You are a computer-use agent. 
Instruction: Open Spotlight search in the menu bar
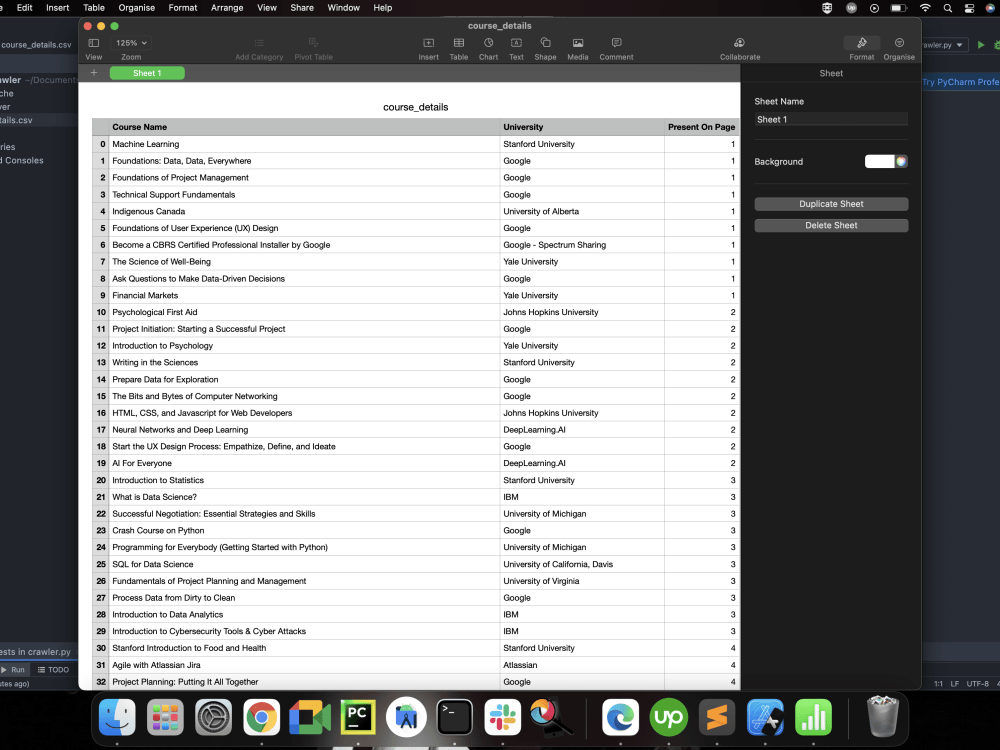click(948, 8)
